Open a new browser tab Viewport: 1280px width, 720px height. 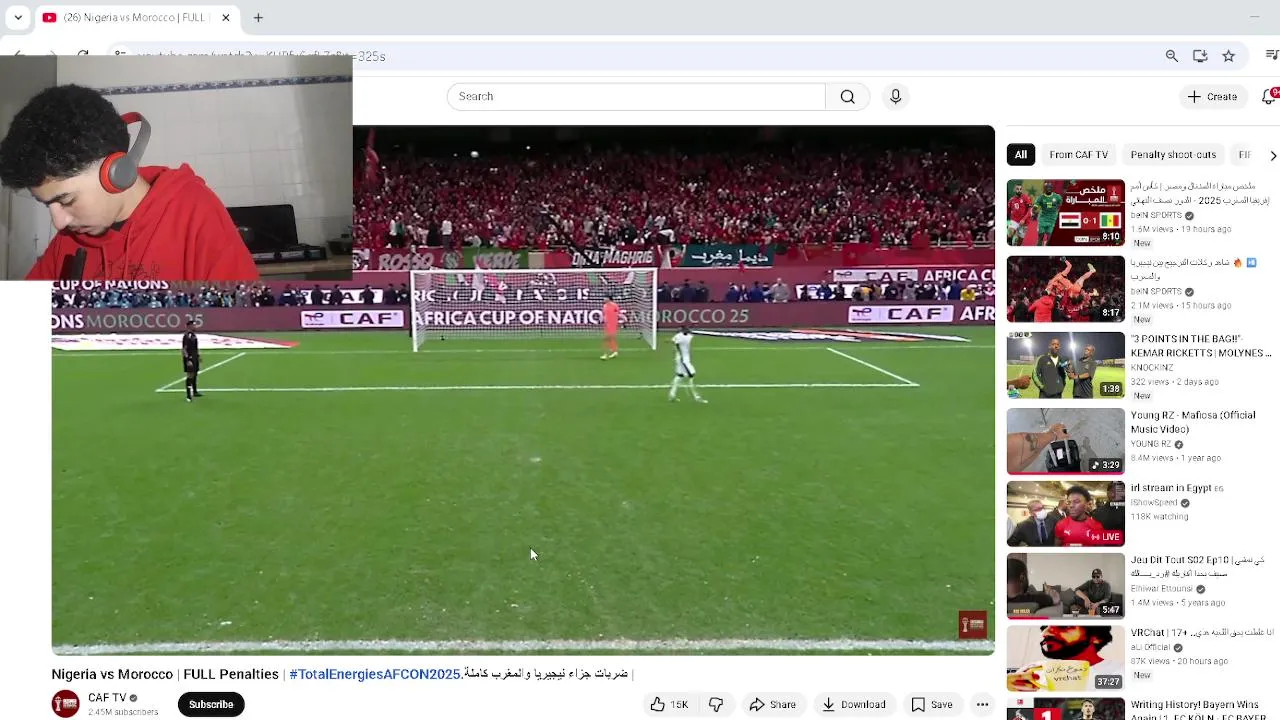(258, 17)
